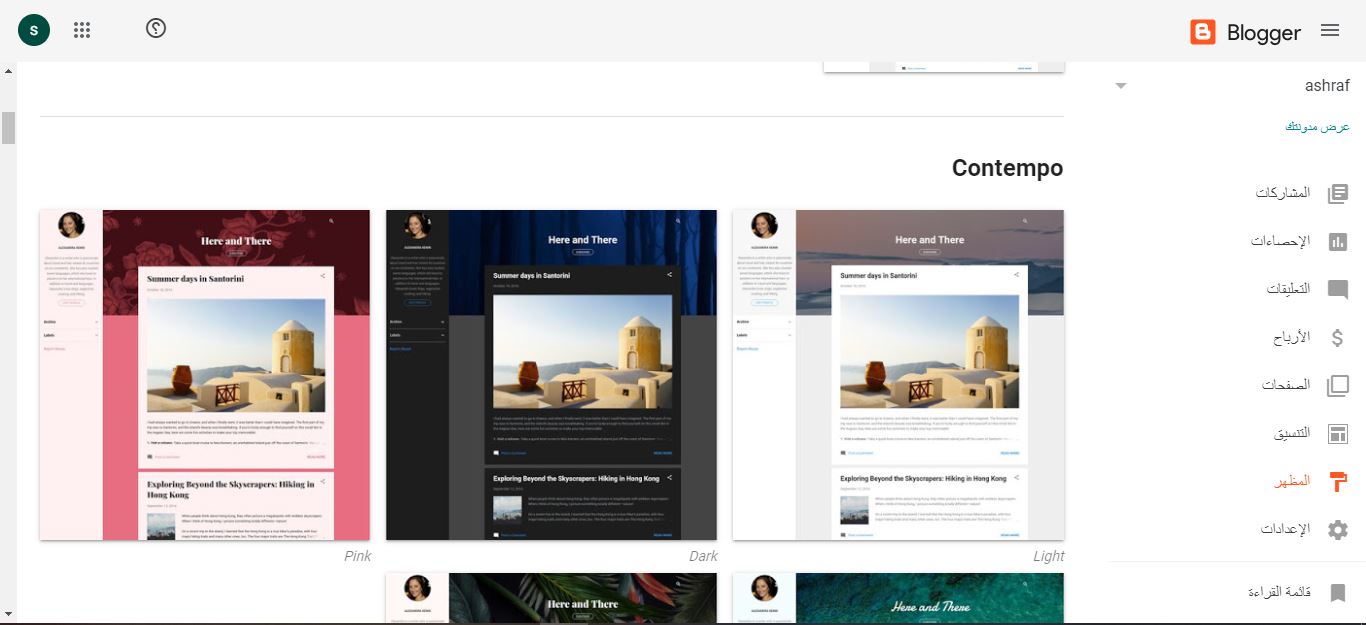The image size is (1366, 625).
Task: Click the المشاركات posts icon
Action: (x=1338, y=194)
